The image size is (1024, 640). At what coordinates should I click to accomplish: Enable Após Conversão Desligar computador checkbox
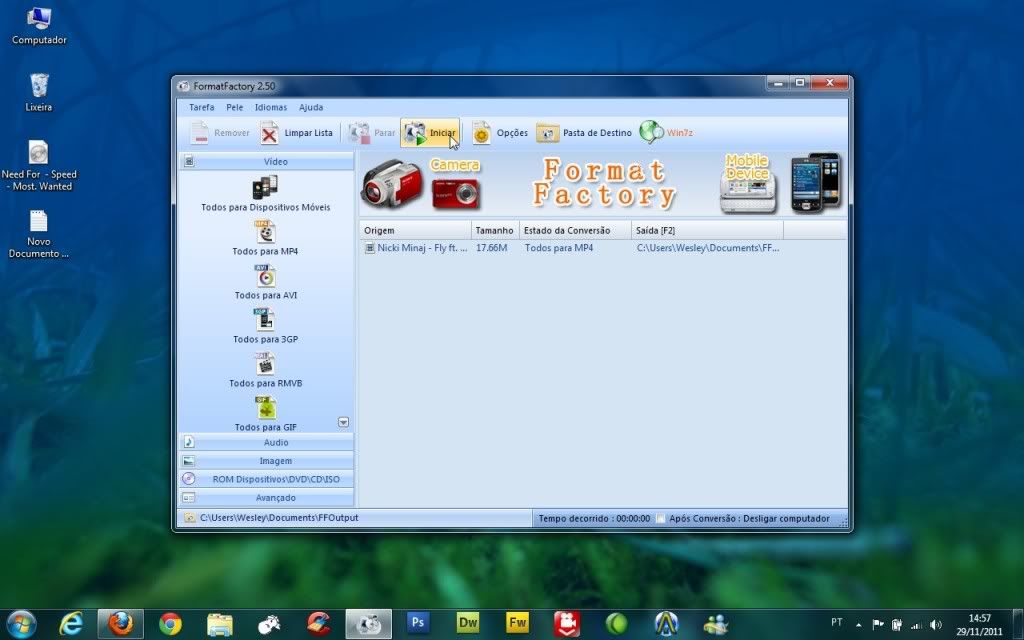[x=660, y=519]
